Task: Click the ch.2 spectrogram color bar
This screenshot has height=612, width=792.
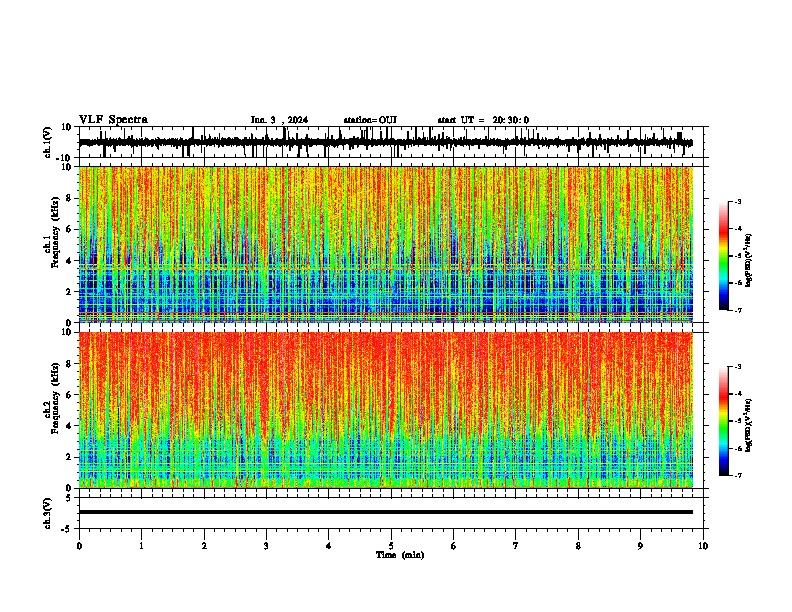Action: tap(724, 421)
